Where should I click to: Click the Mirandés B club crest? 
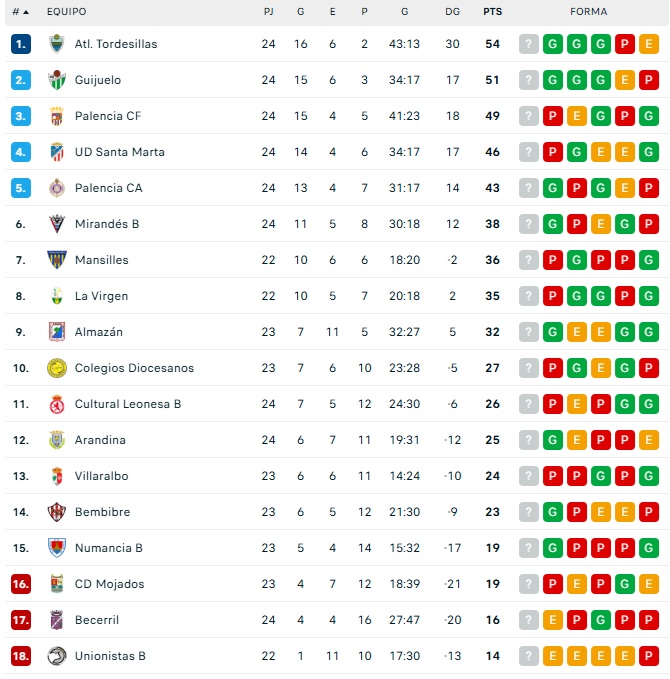click(56, 224)
